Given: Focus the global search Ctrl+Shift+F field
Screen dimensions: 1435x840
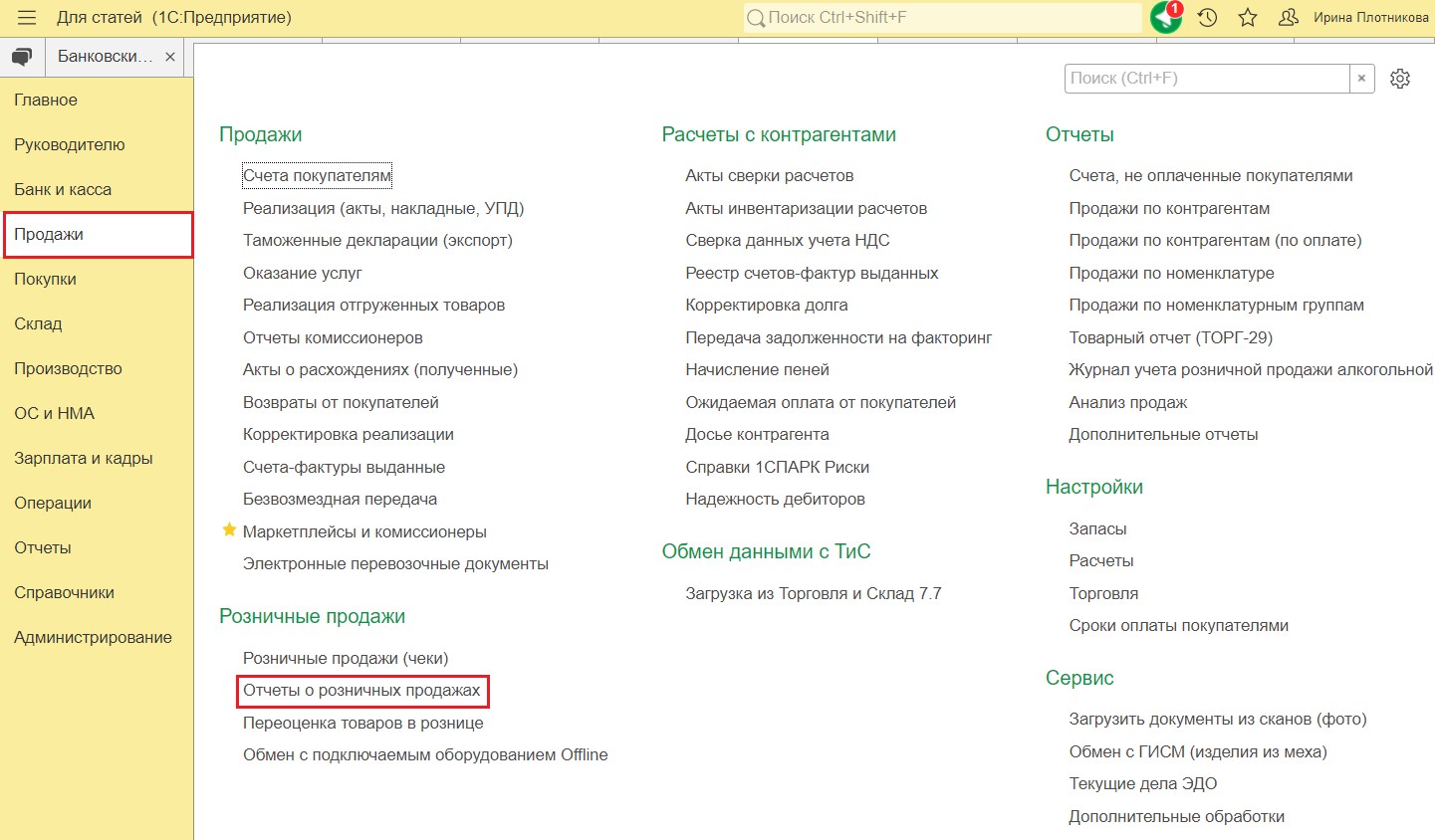Looking at the screenshot, I should click(942, 18).
